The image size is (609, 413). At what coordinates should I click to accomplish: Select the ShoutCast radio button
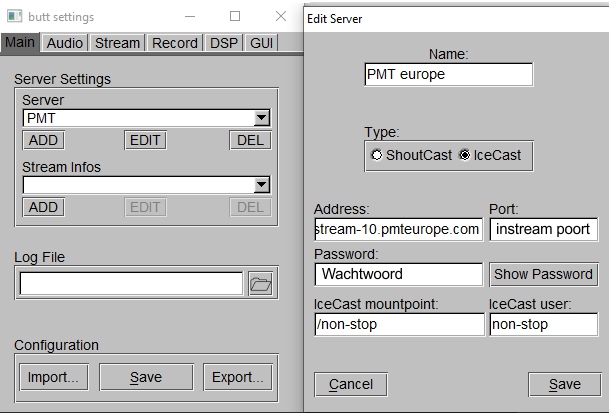[376, 155]
